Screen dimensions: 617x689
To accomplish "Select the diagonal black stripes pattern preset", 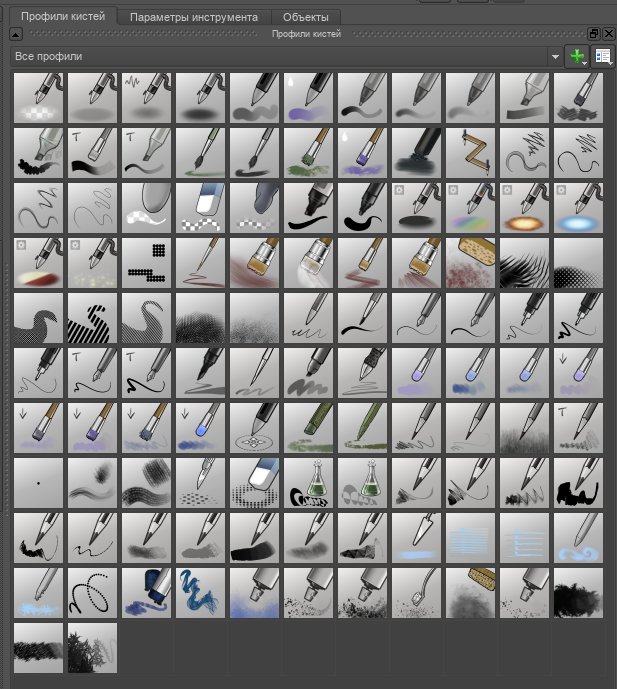I will pos(92,318).
